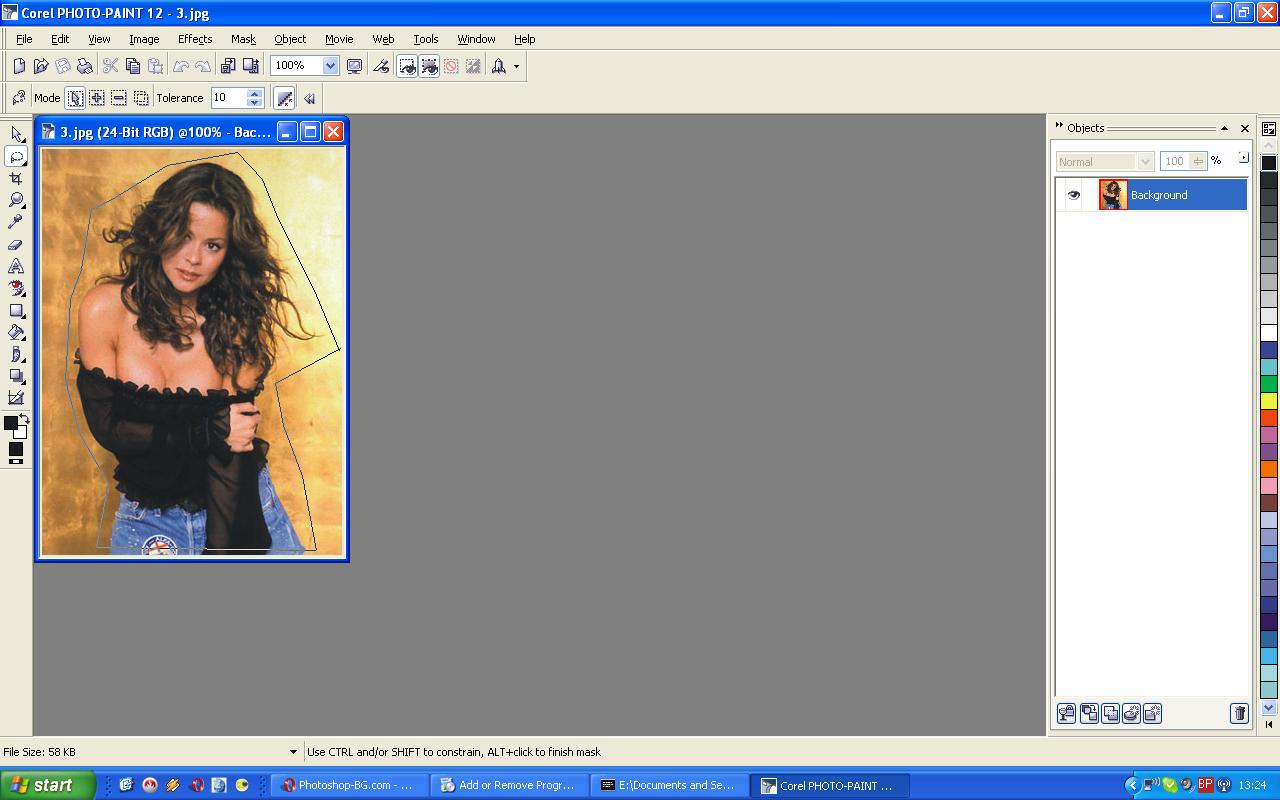Image resolution: width=1280 pixels, height=800 pixels.
Task: Select the Eyedropper tool
Action: click(x=16, y=222)
